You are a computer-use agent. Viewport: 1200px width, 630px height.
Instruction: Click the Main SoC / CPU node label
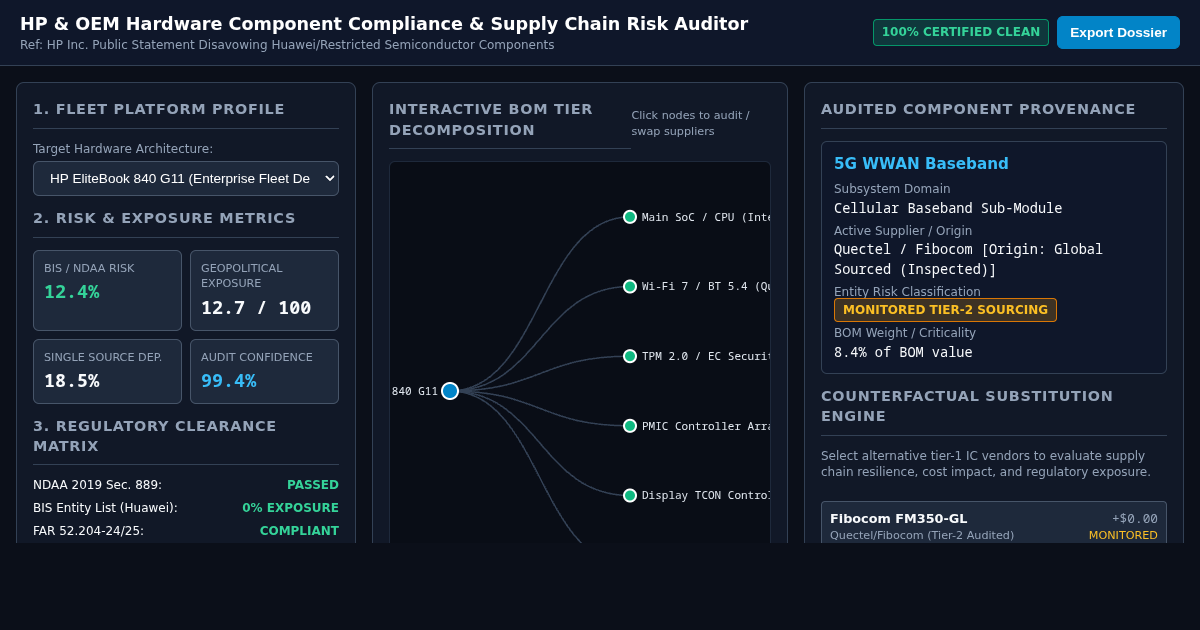706,217
